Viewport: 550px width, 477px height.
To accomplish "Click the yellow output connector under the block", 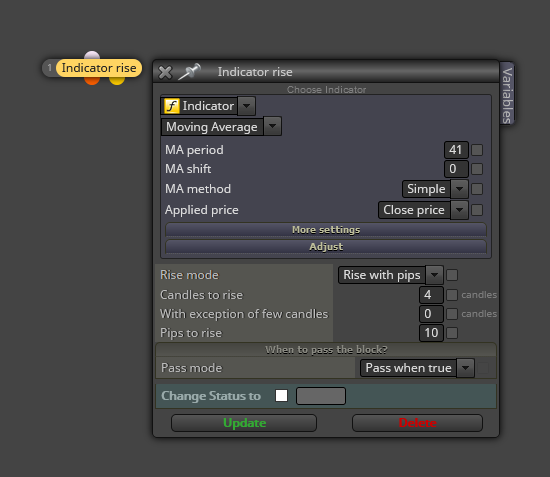I will pos(117,81).
